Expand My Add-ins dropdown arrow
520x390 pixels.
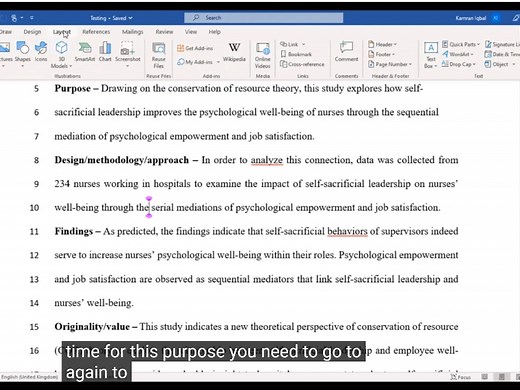click(x=218, y=62)
